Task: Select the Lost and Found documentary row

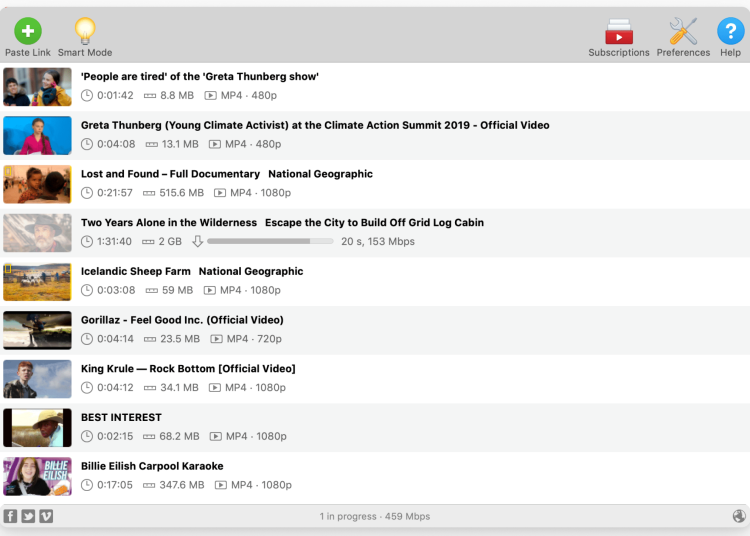Action: coord(400,183)
